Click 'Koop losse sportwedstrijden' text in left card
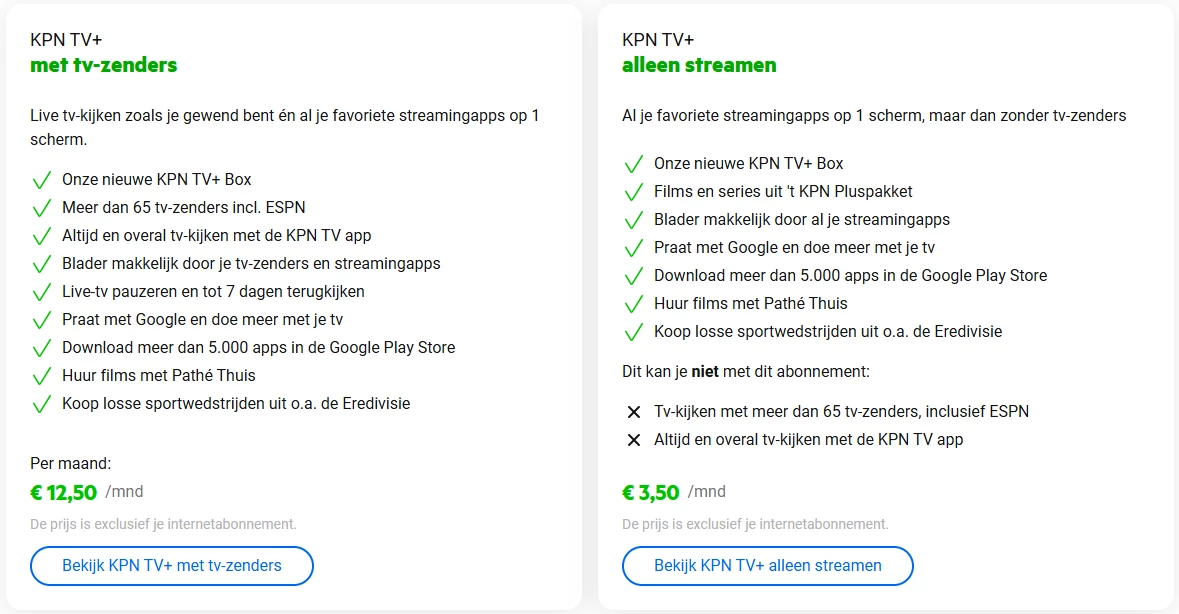 click(x=236, y=404)
